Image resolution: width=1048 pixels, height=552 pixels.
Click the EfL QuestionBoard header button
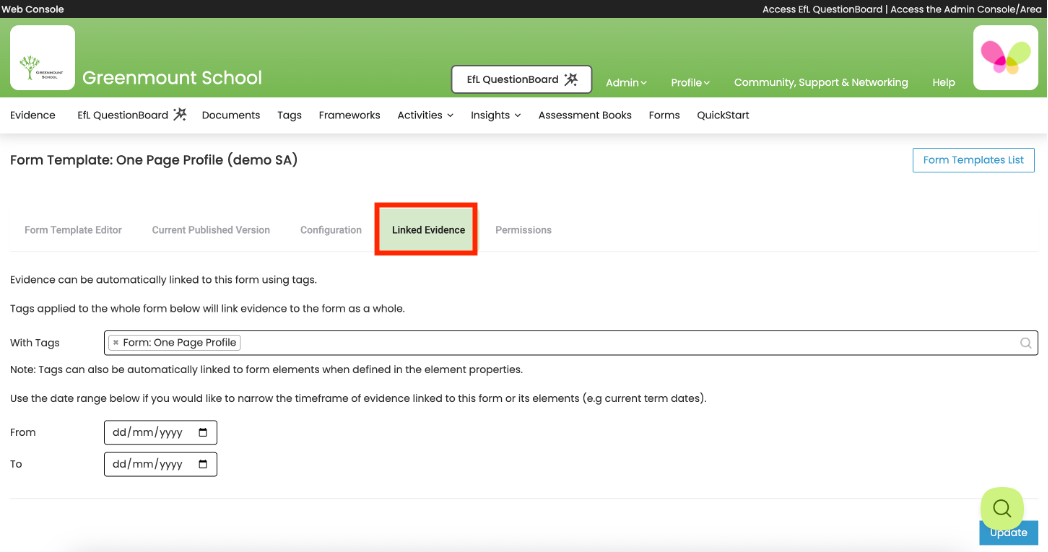click(x=521, y=80)
